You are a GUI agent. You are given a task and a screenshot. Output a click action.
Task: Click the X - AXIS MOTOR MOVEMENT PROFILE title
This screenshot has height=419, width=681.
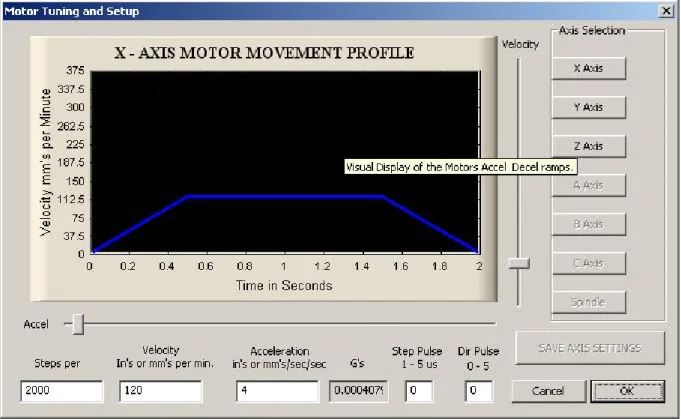(x=264, y=53)
